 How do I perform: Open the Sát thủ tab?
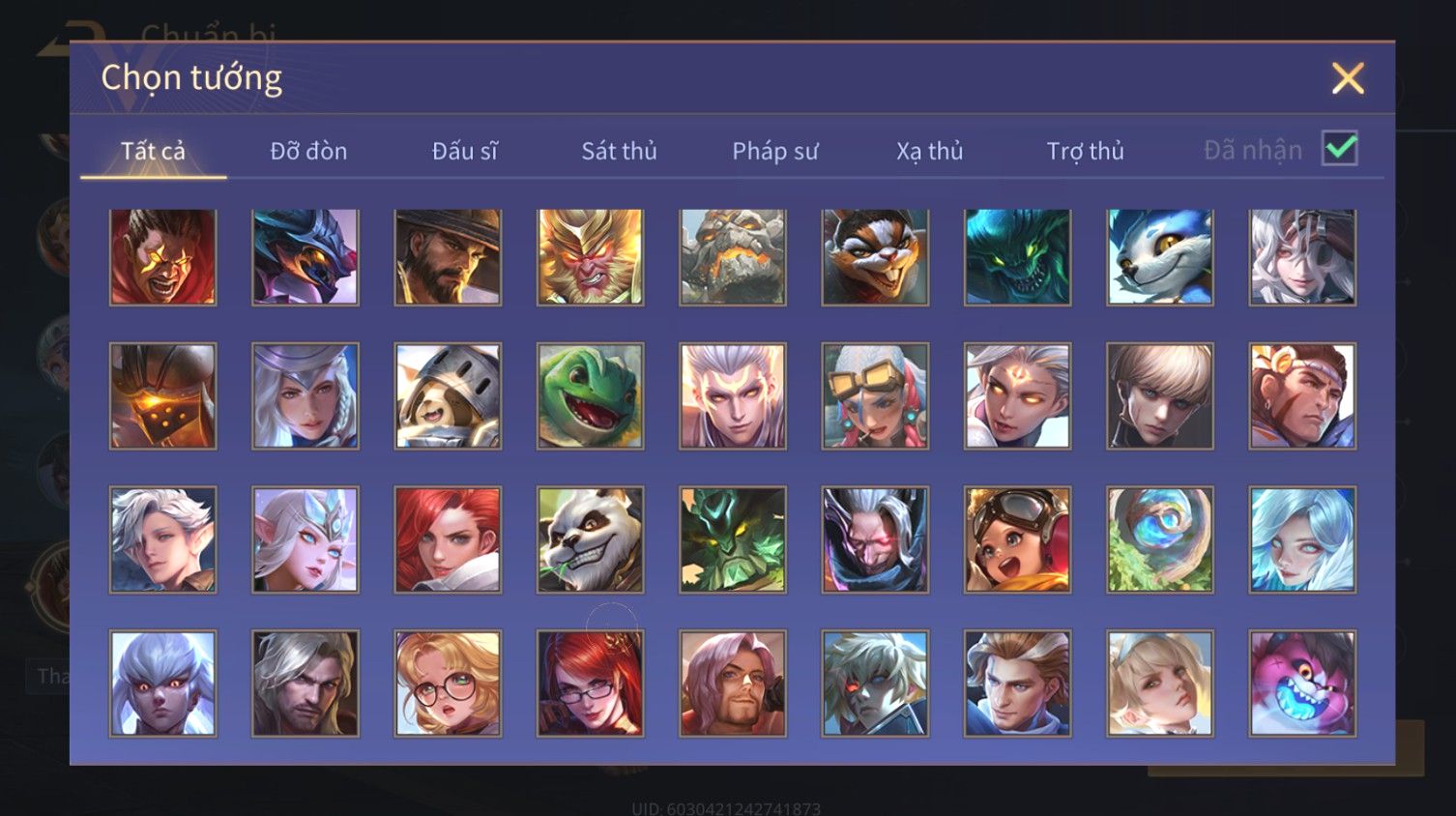(x=619, y=151)
